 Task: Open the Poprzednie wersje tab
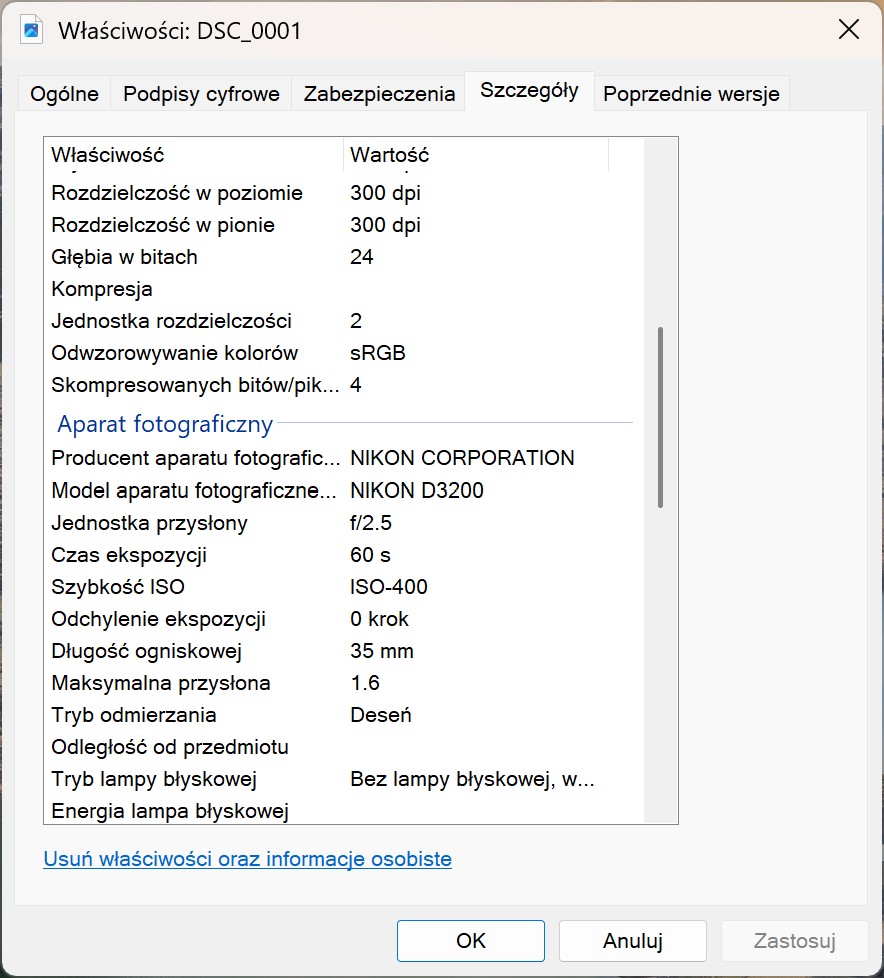point(691,94)
